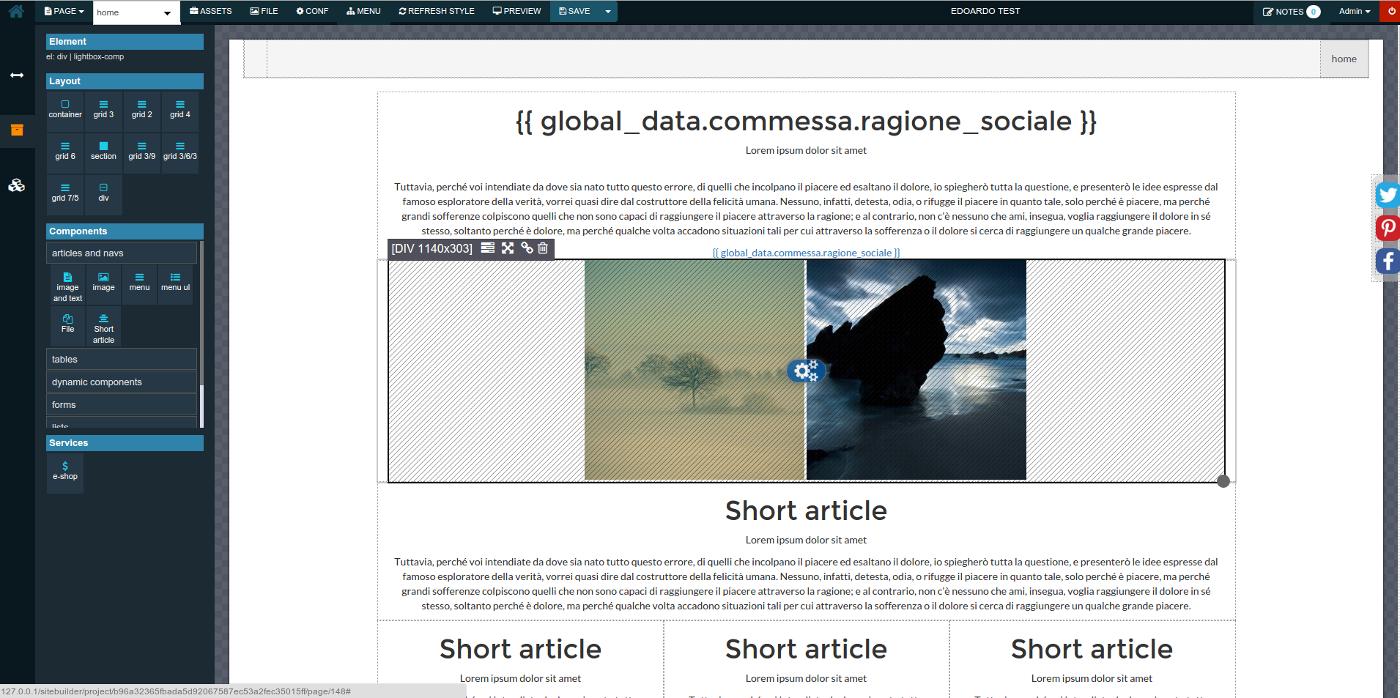Open the arrow dropdown next to SAVE
This screenshot has width=1400, height=698.
607,12
